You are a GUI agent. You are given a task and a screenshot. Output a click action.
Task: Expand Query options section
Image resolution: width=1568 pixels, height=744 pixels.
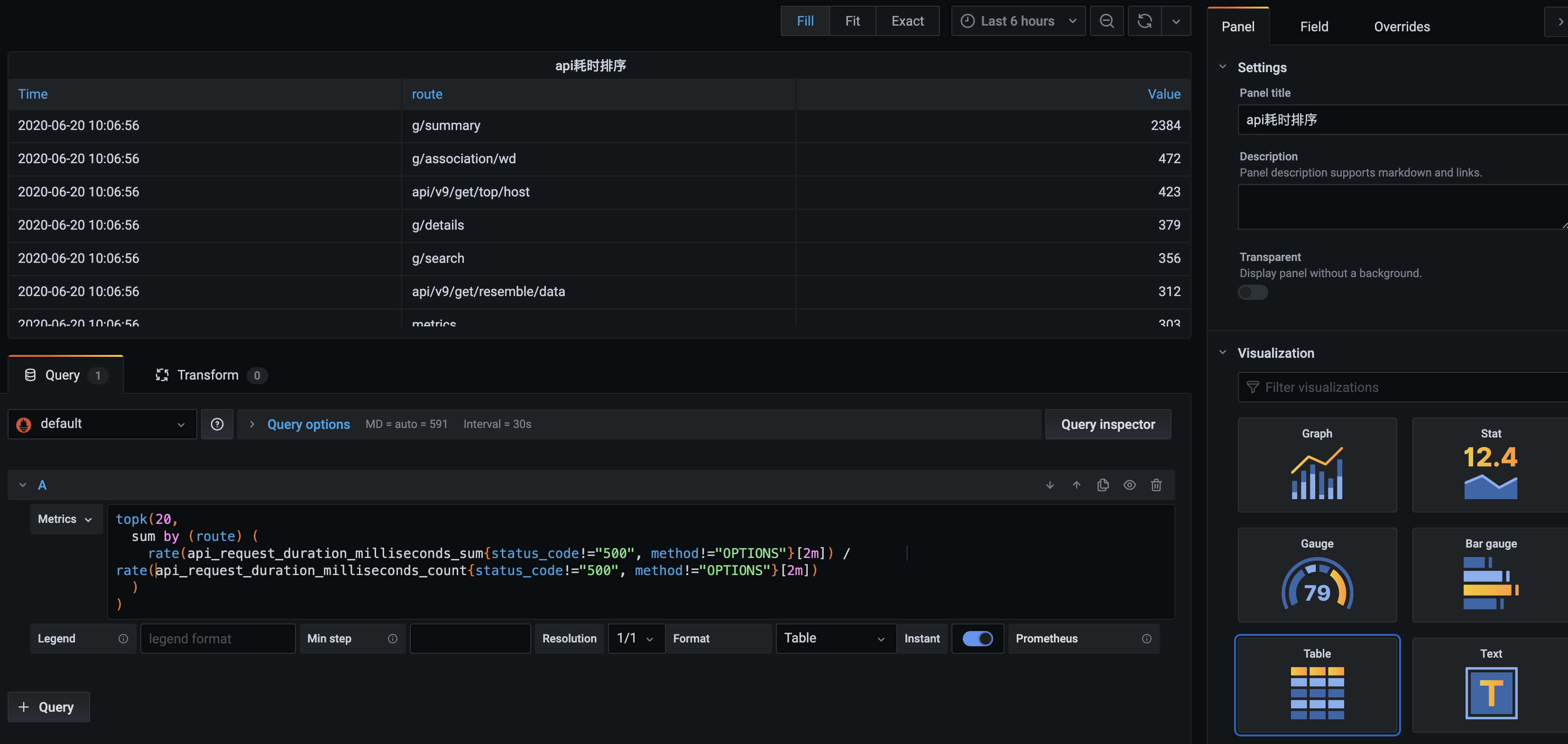point(308,424)
